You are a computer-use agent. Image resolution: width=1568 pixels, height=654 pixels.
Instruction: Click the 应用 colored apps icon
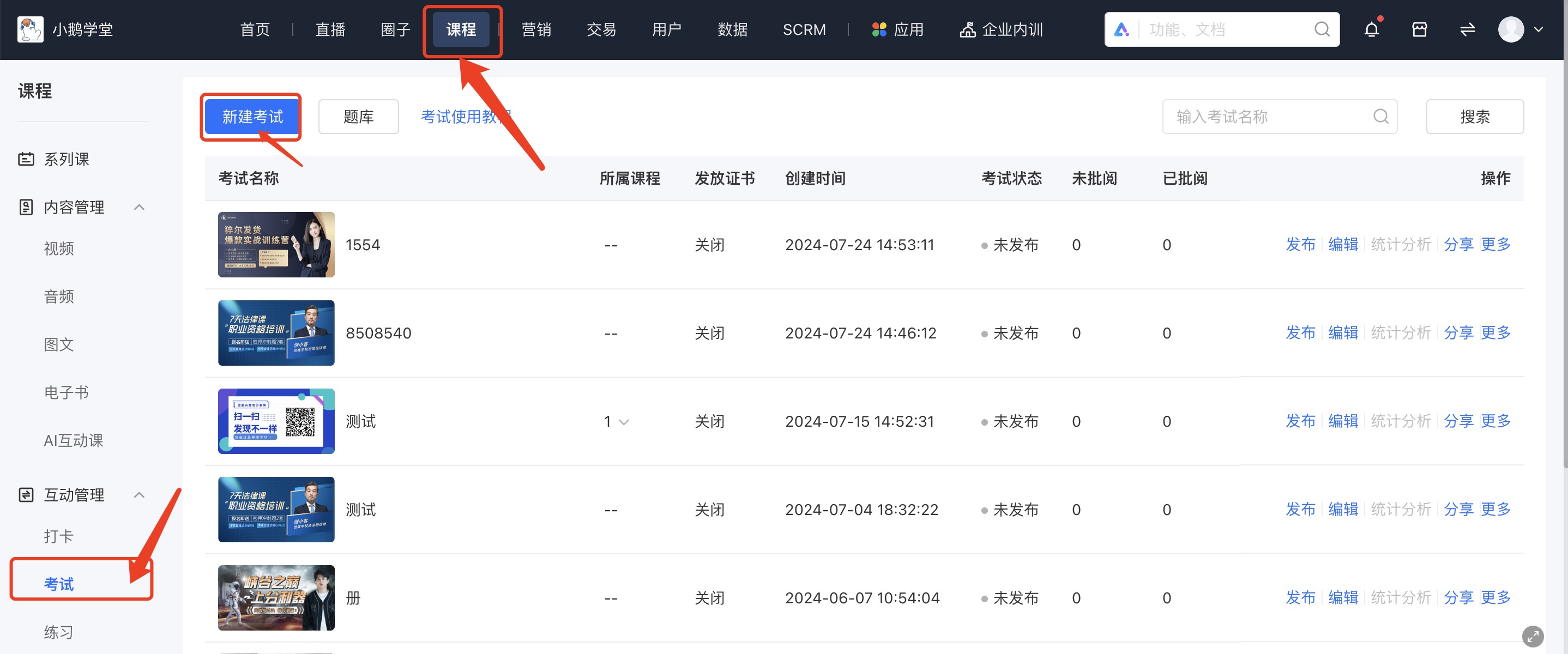click(879, 28)
